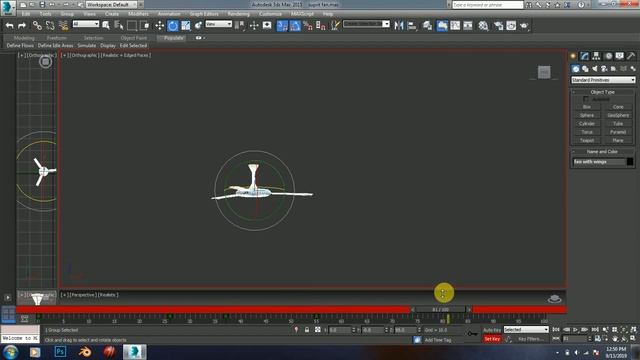Open the Render Setup icon
640x360 pixels.
[498, 26]
